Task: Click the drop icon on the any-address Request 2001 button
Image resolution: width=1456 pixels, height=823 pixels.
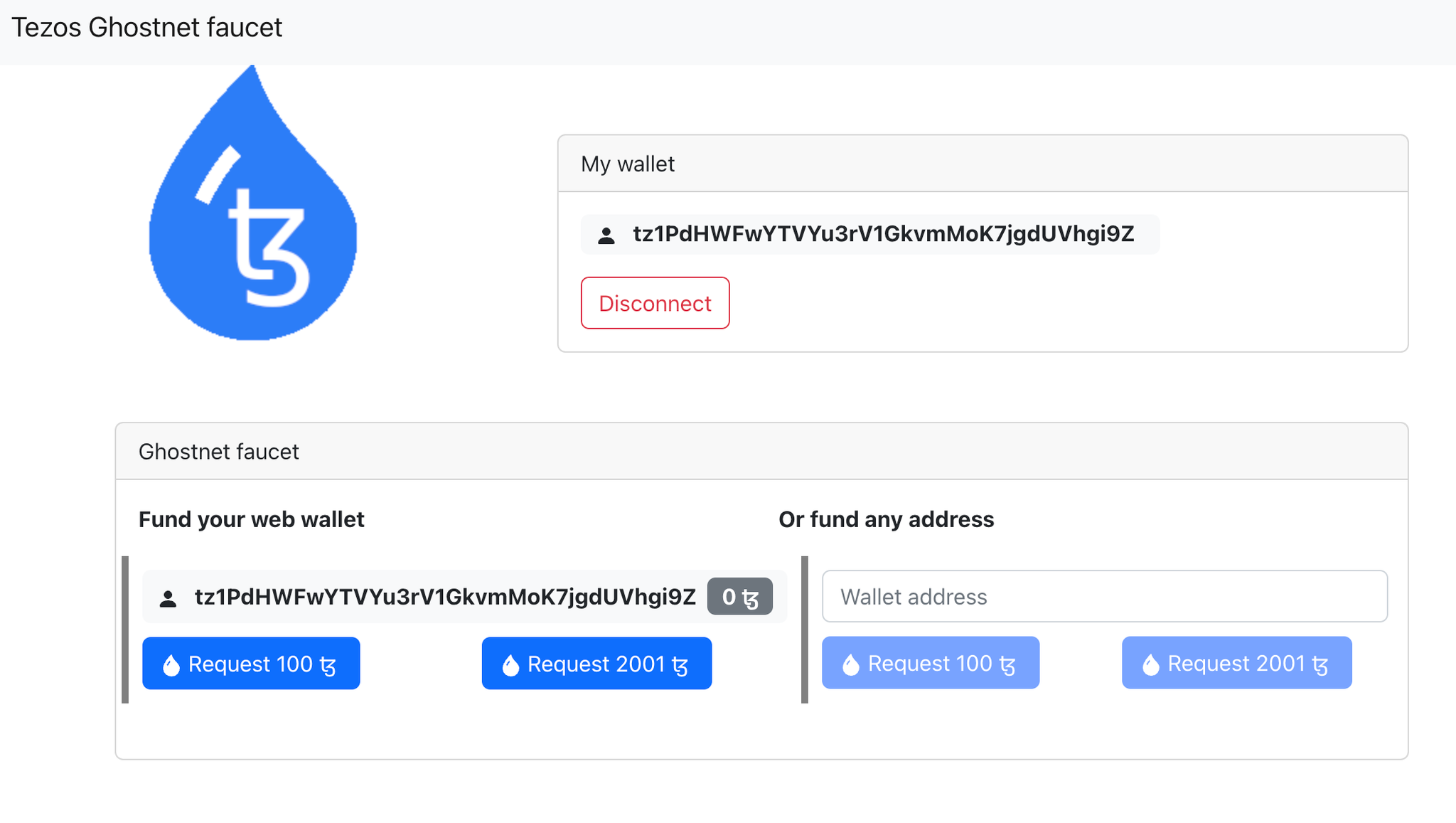Action: 1151,664
